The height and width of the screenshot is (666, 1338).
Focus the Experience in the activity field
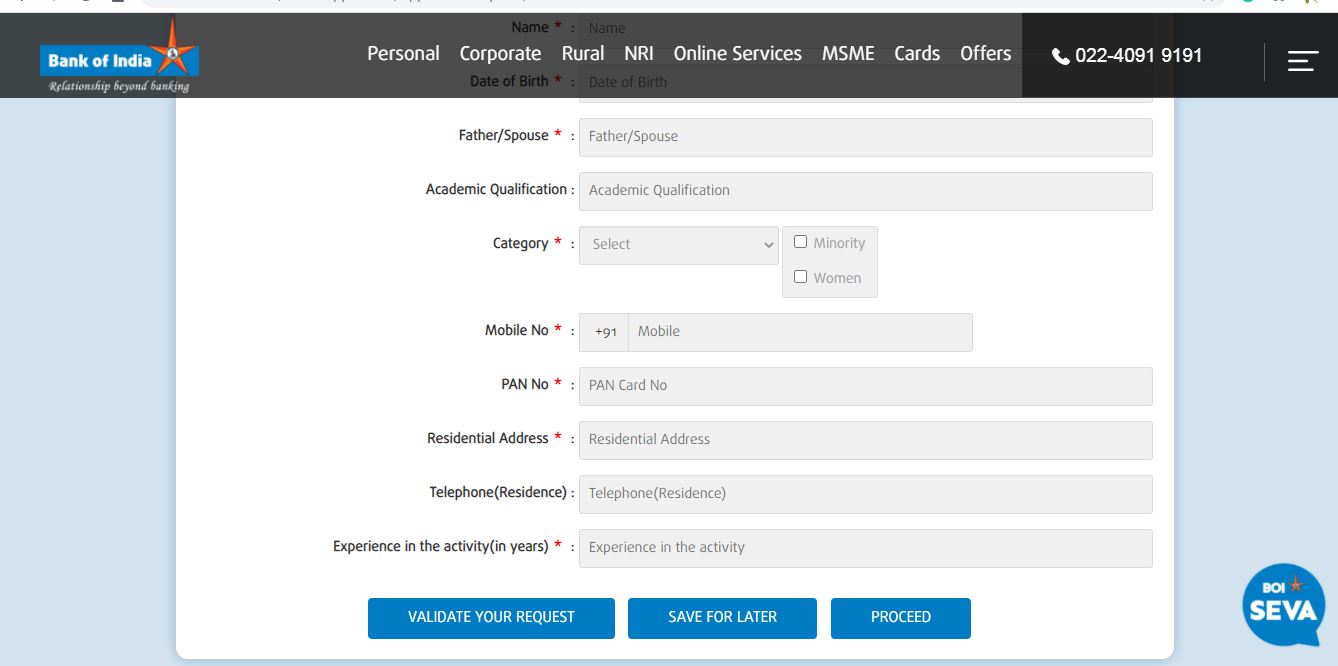pyautogui.click(x=865, y=548)
